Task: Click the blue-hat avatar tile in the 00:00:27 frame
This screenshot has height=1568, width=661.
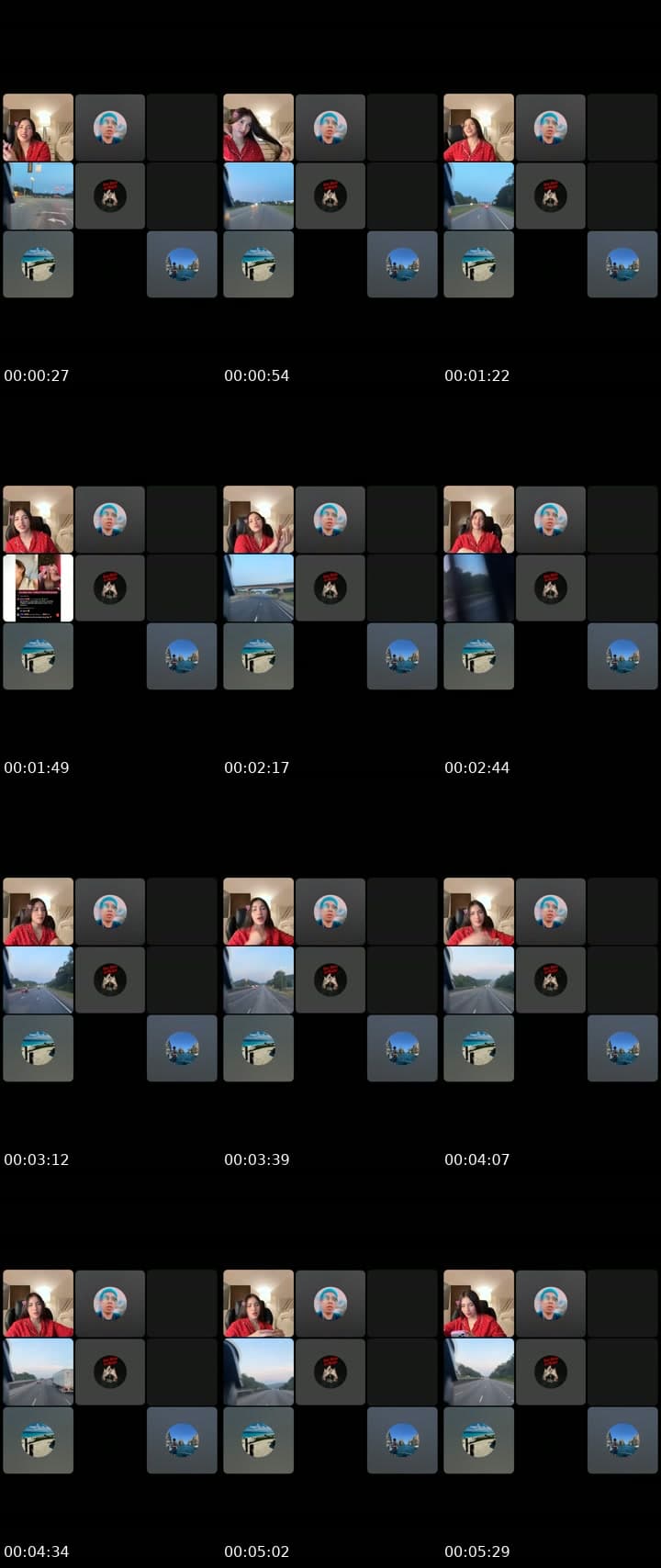Action: coord(110,128)
